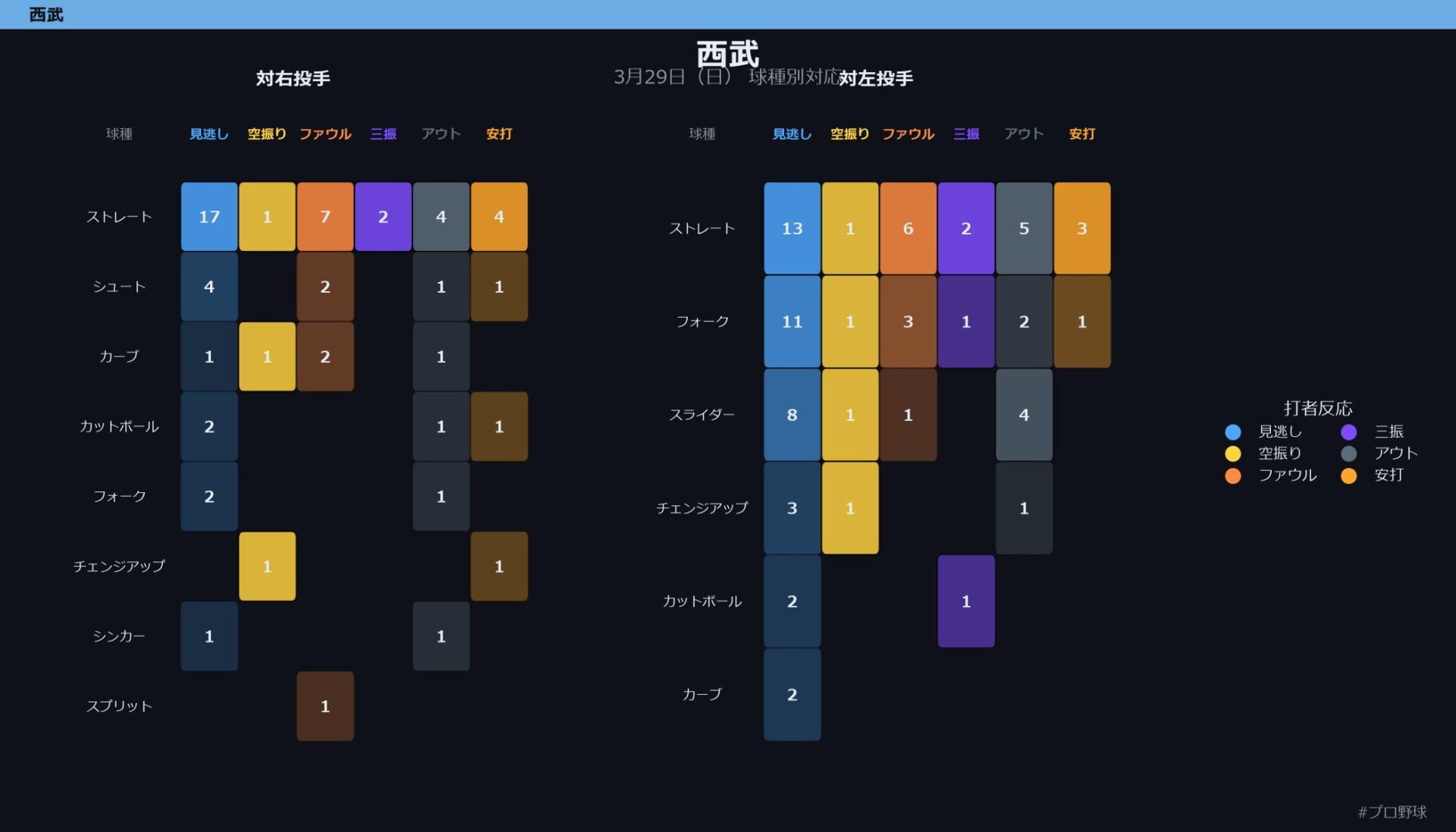The width and height of the screenshot is (1456, 832).
Task: Click the アウト column header in 対左投手
Action: tap(1025, 133)
